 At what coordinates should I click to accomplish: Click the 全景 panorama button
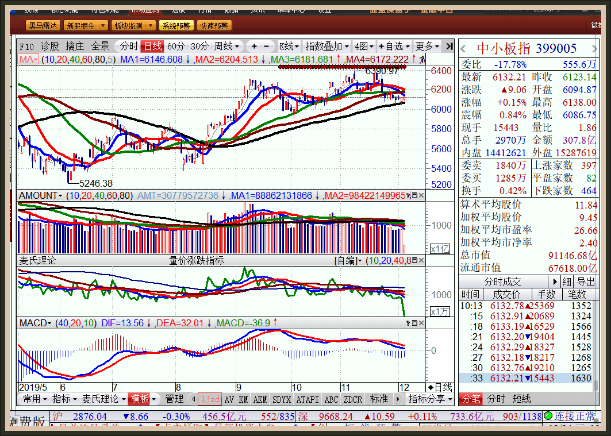100,46
